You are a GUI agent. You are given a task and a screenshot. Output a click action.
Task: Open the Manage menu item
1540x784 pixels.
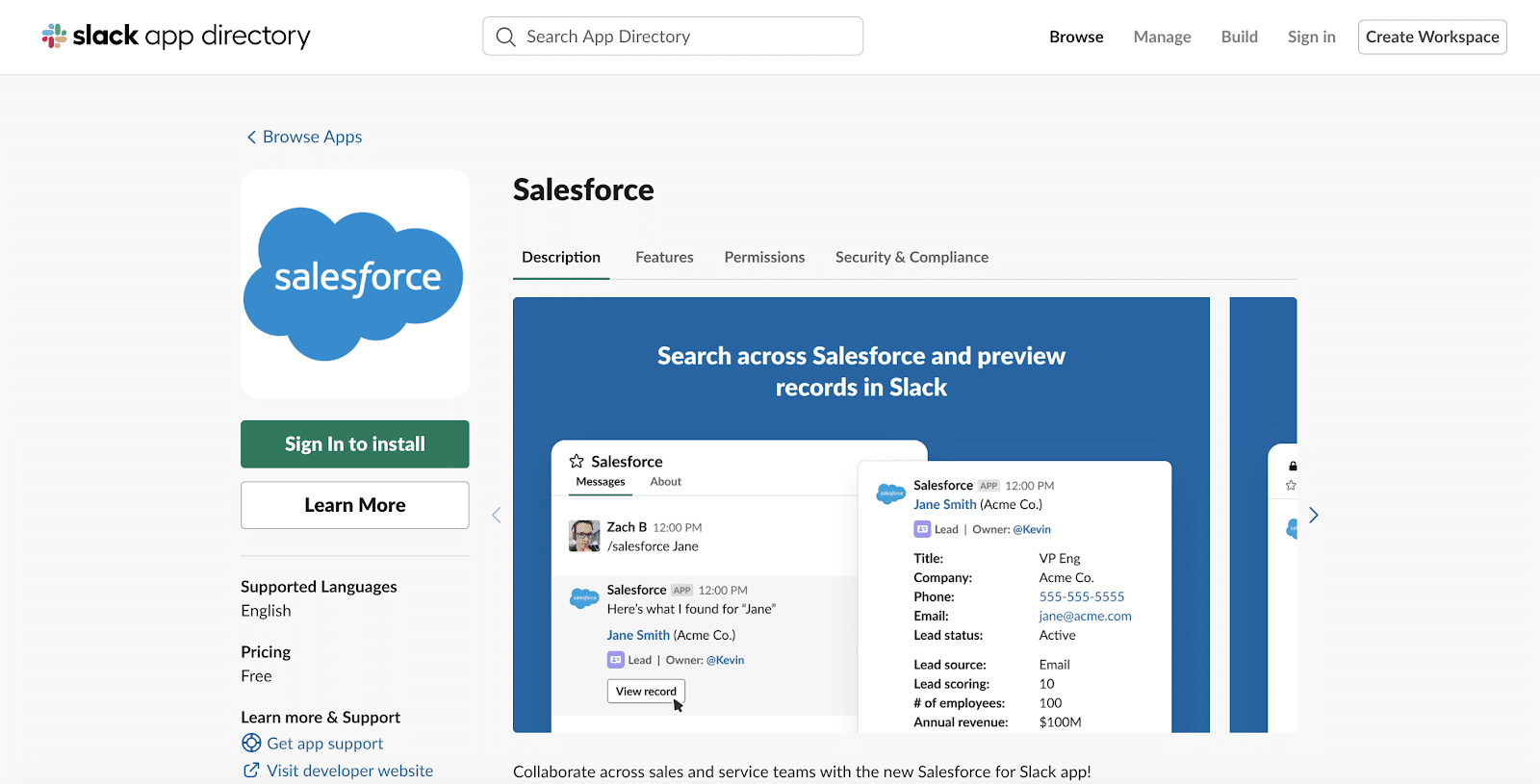point(1162,37)
